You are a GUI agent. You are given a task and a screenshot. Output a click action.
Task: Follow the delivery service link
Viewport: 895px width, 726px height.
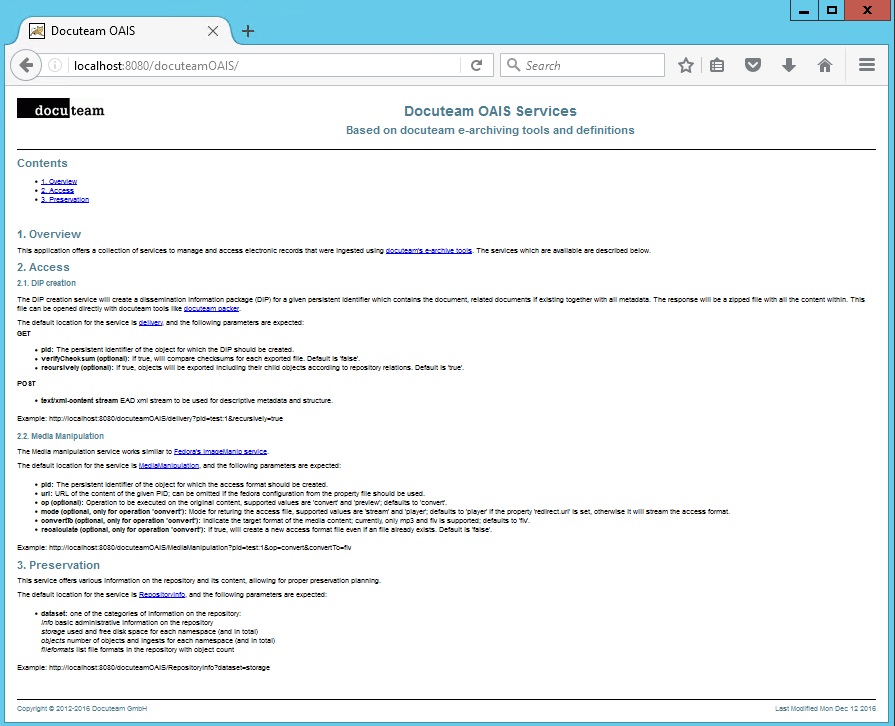click(x=151, y=322)
